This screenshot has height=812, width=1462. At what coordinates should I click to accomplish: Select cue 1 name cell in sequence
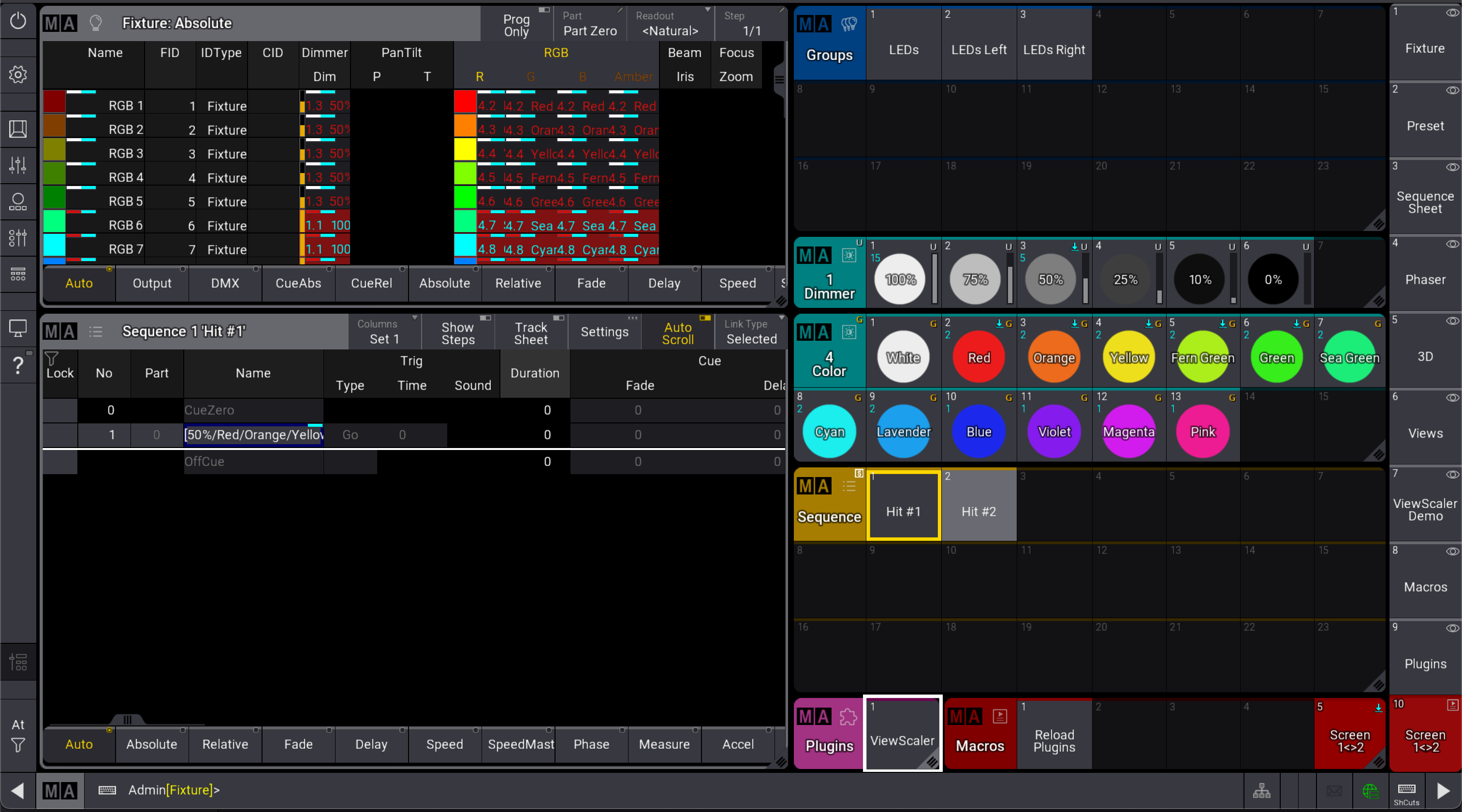point(253,435)
